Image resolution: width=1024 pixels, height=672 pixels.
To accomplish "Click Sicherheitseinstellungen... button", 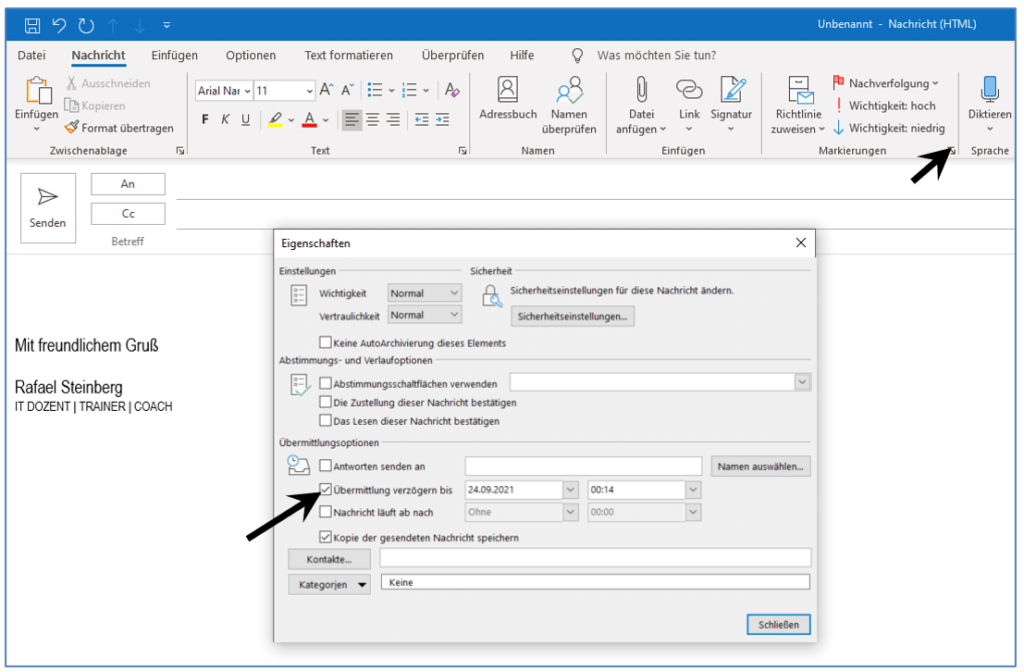I will pos(572,316).
